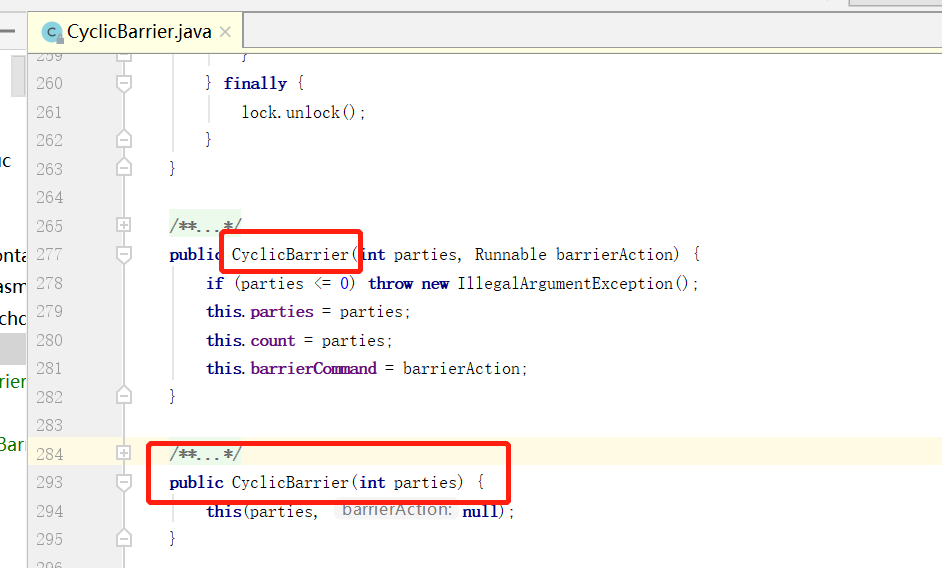Click line number 277 in the gutter
The height and width of the screenshot is (568, 942).
click(x=49, y=254)
